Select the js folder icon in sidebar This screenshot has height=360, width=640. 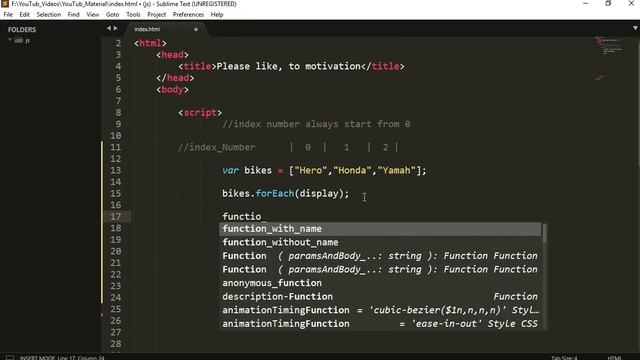[x=19, y=40]
